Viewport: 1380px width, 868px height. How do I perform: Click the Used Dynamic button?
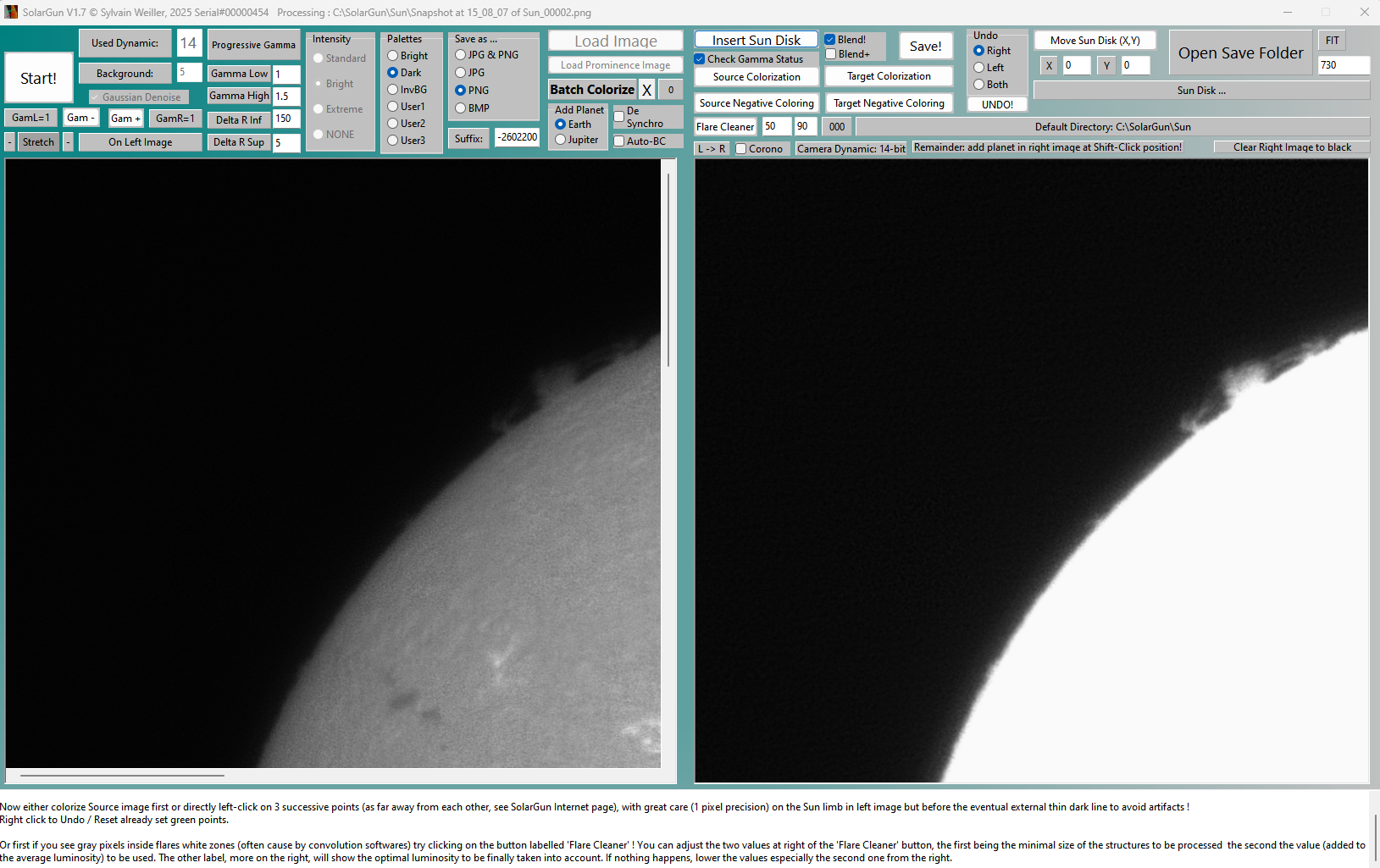pos(125,43)
